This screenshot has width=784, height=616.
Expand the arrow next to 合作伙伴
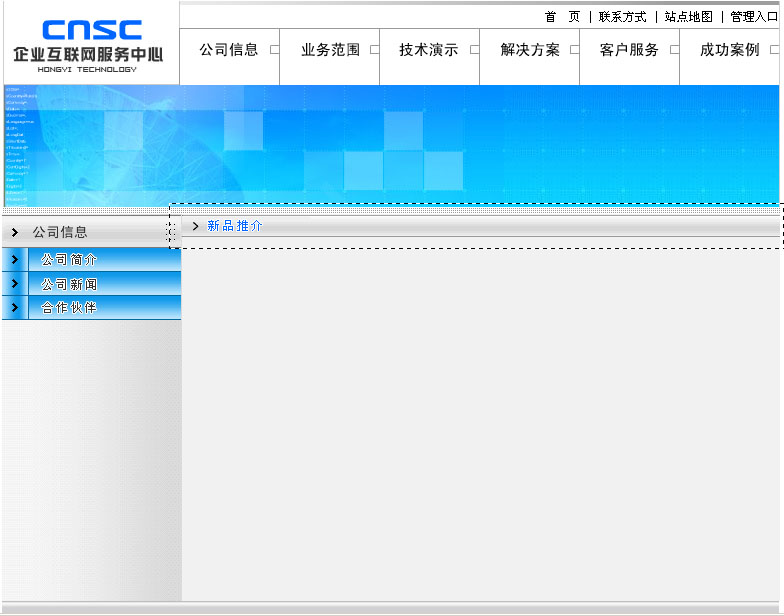tap(14, 308)
